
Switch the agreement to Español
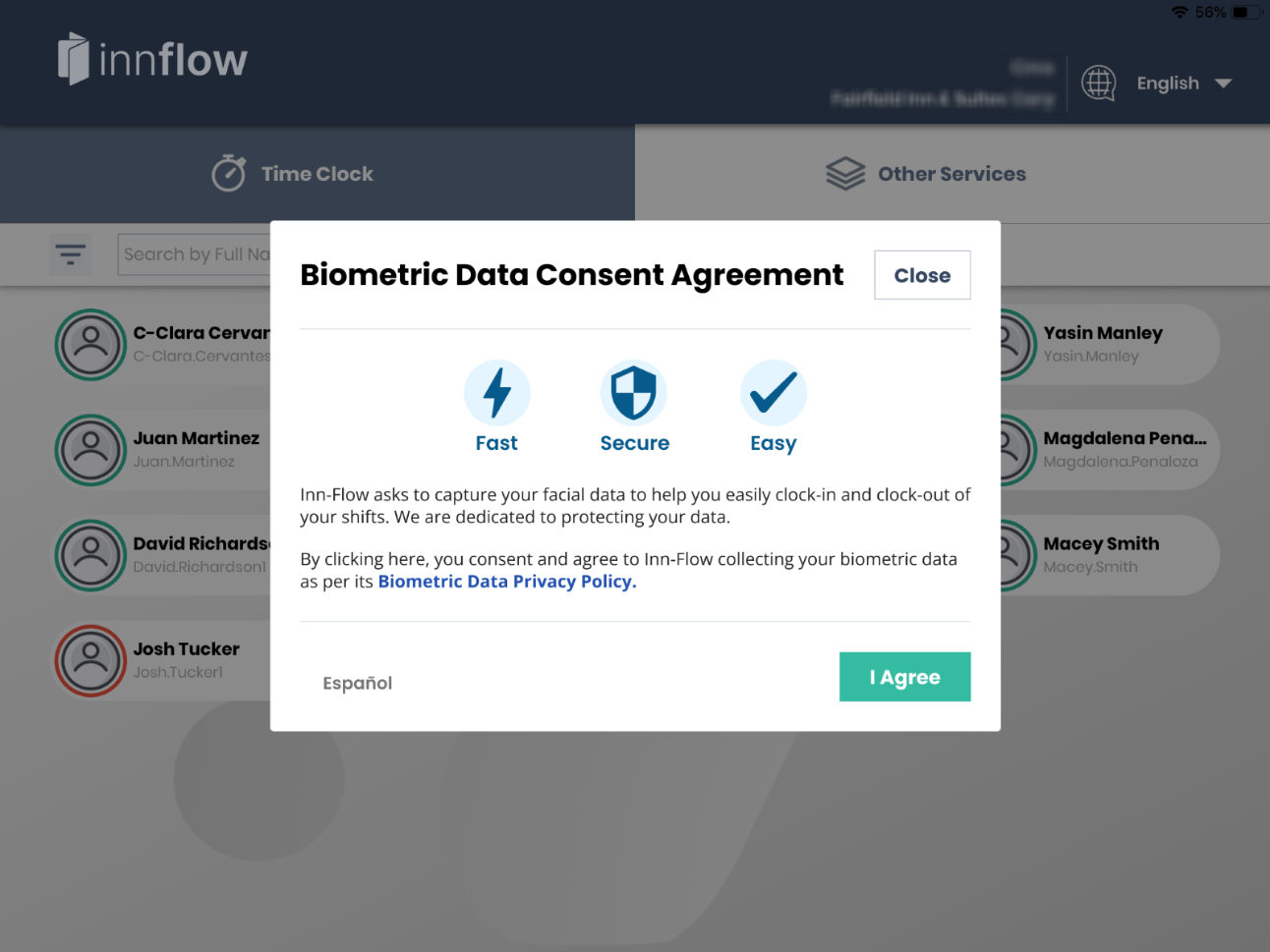tap(358, 683)
